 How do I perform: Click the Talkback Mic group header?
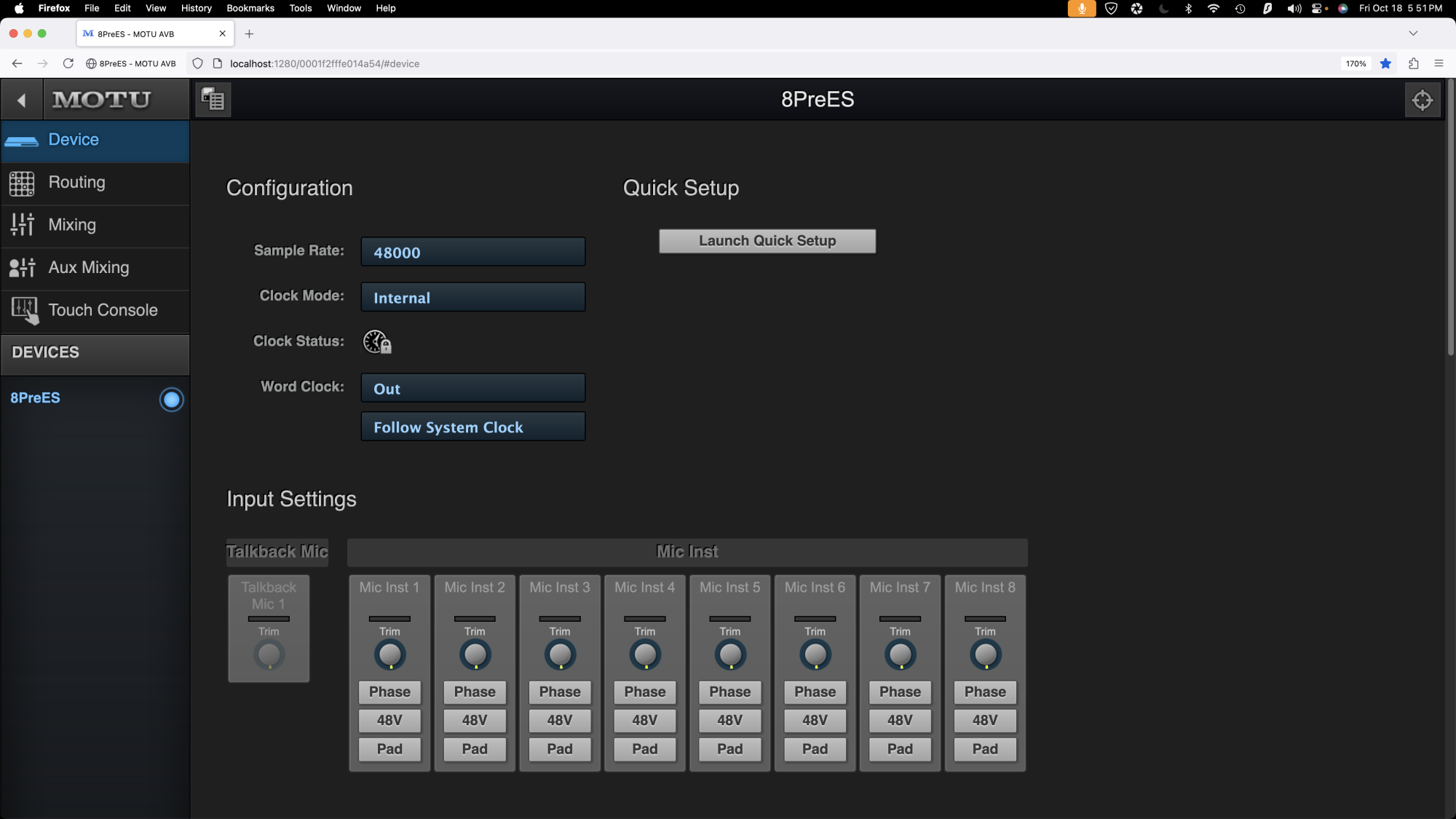click(x=277, y=553)
